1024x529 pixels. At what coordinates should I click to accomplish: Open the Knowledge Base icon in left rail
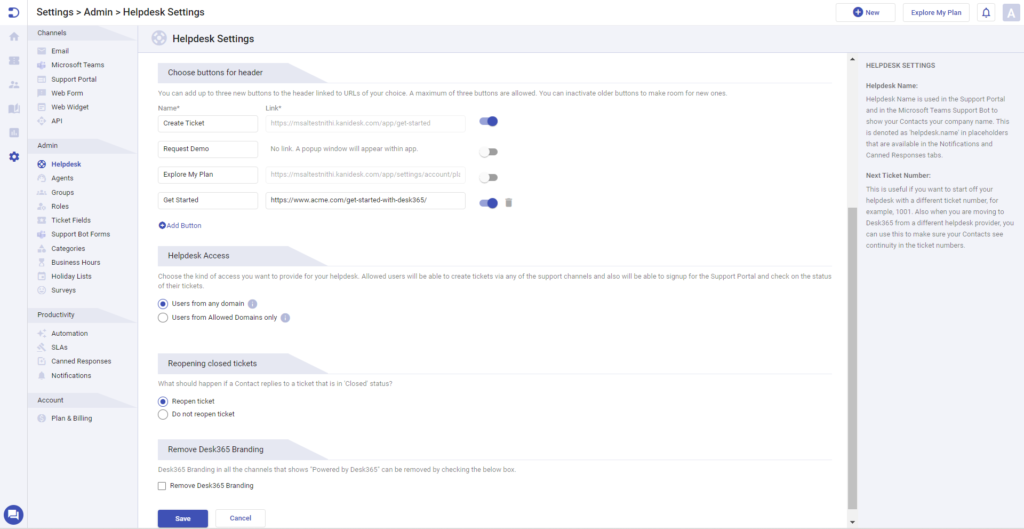(x=14, y=108)
